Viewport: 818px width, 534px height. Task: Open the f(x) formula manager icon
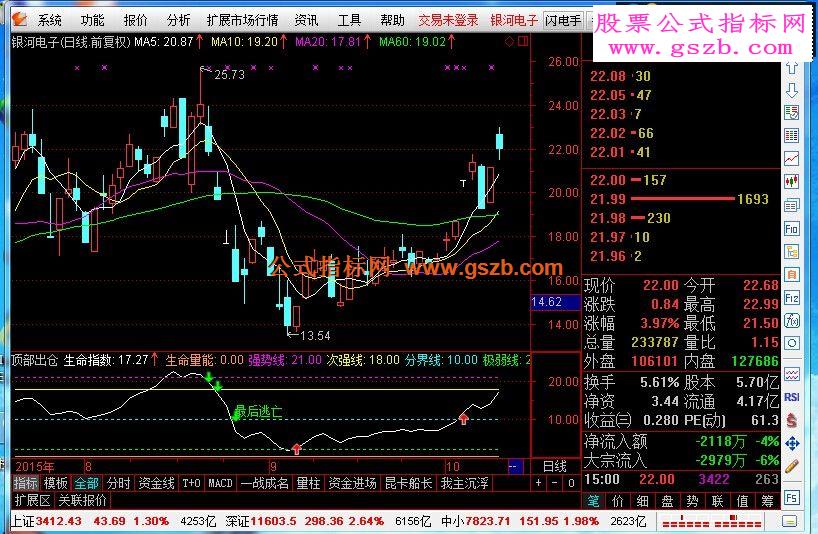coord(792,320)
